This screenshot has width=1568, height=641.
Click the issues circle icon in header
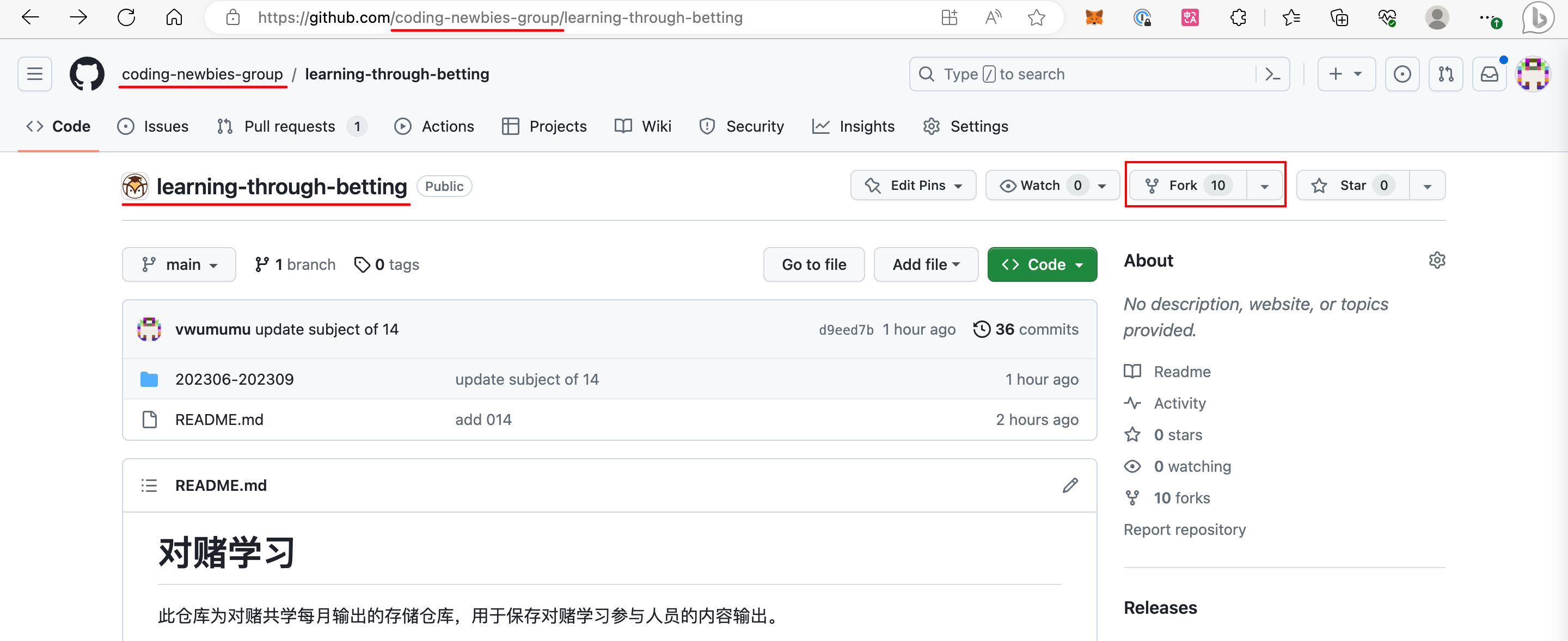pyautogui.click(x=1402, y=74)
